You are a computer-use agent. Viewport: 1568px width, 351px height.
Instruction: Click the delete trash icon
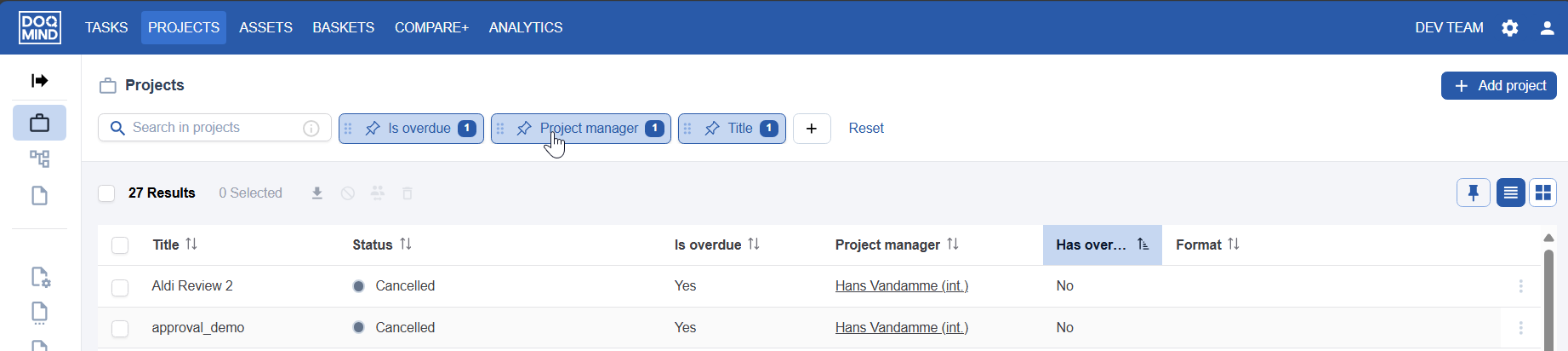[x=408, y=193]
